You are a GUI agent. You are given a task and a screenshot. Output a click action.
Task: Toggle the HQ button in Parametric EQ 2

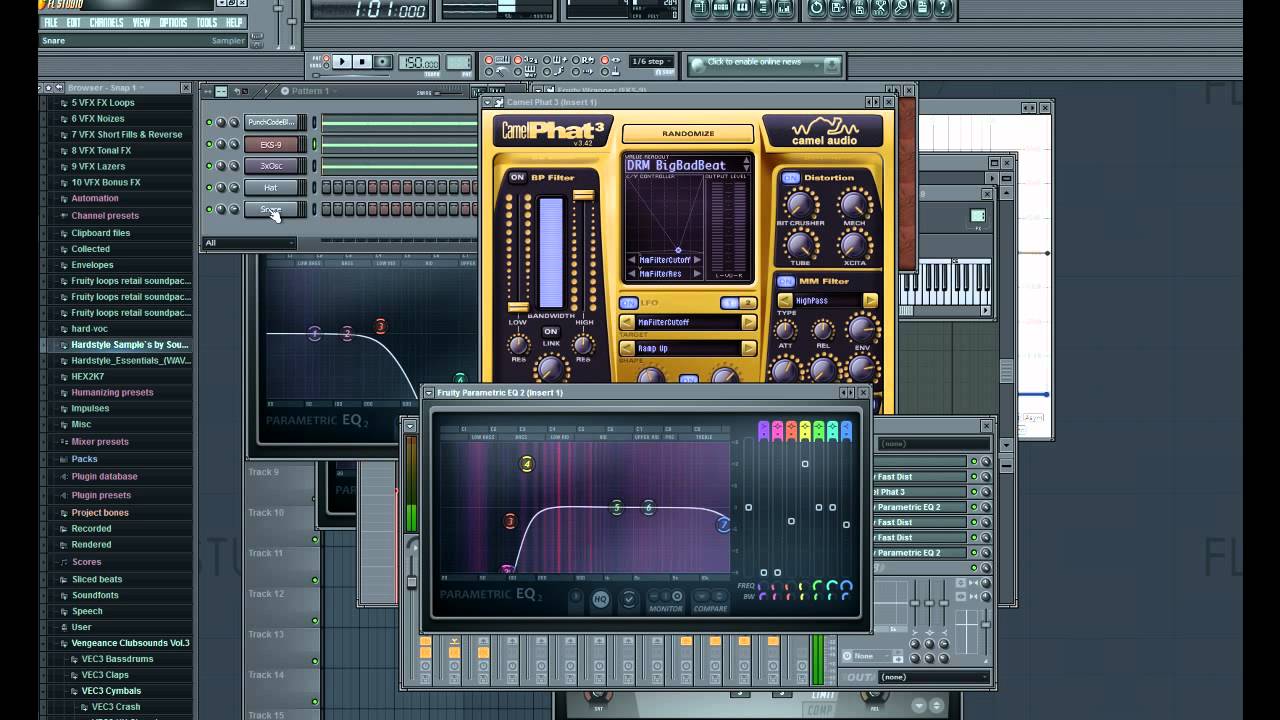(600, 599)
